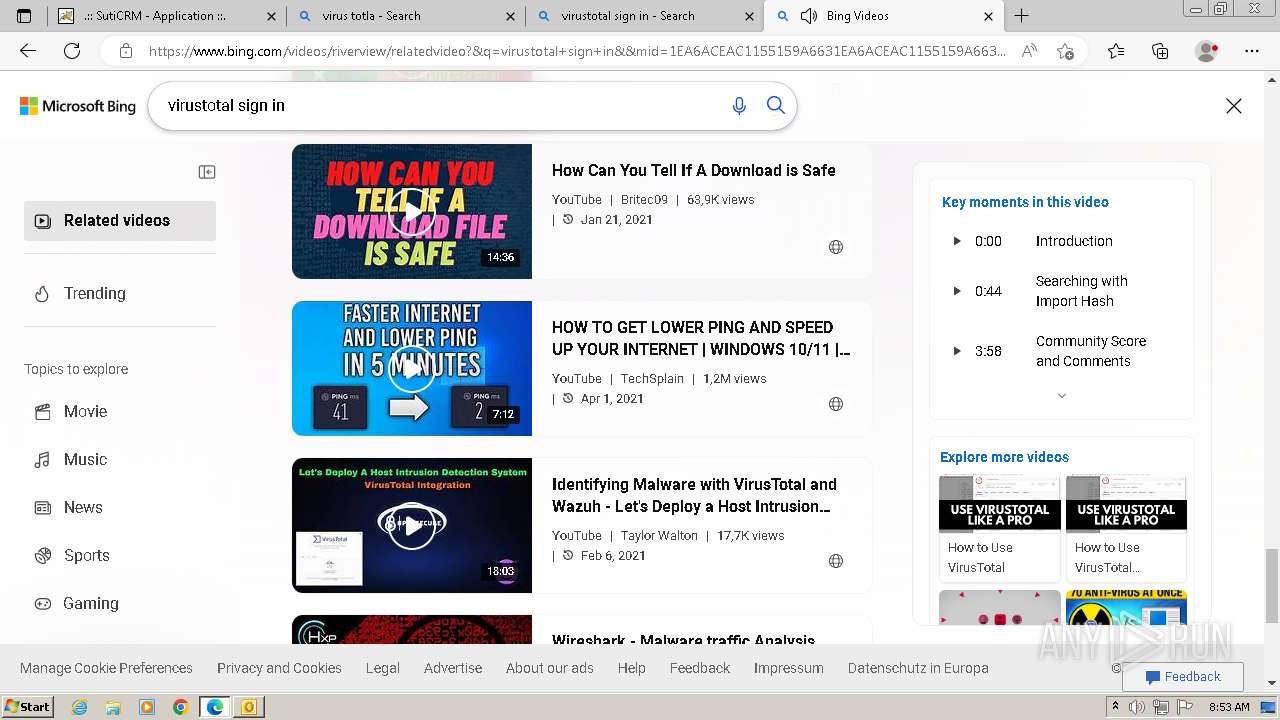The width and height of the screenshot is (1280, 720).
Task: Refresh the current page
Action: point(72,51)
